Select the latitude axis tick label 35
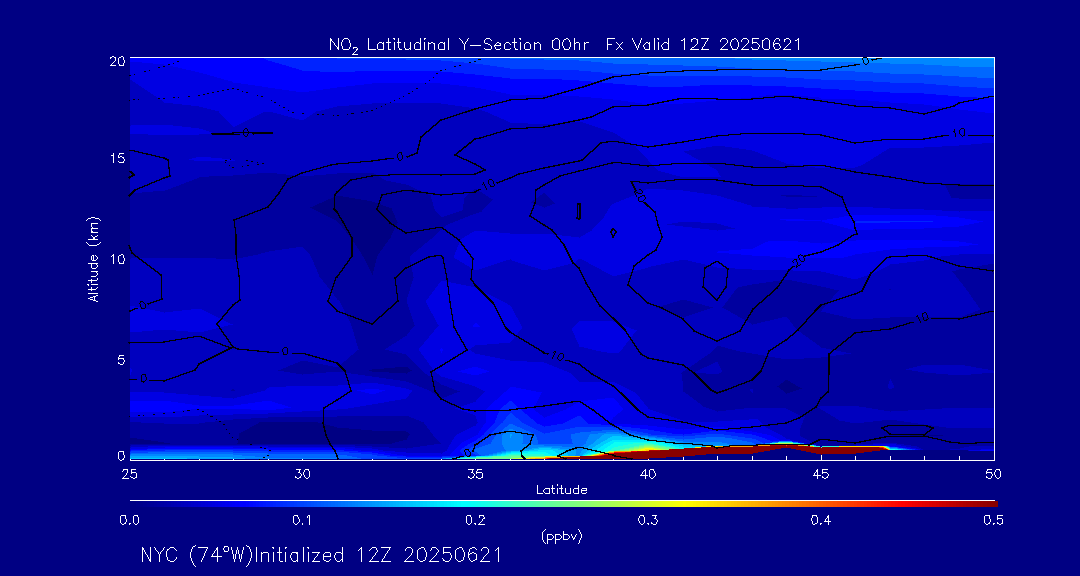 (x=475, y=473)
